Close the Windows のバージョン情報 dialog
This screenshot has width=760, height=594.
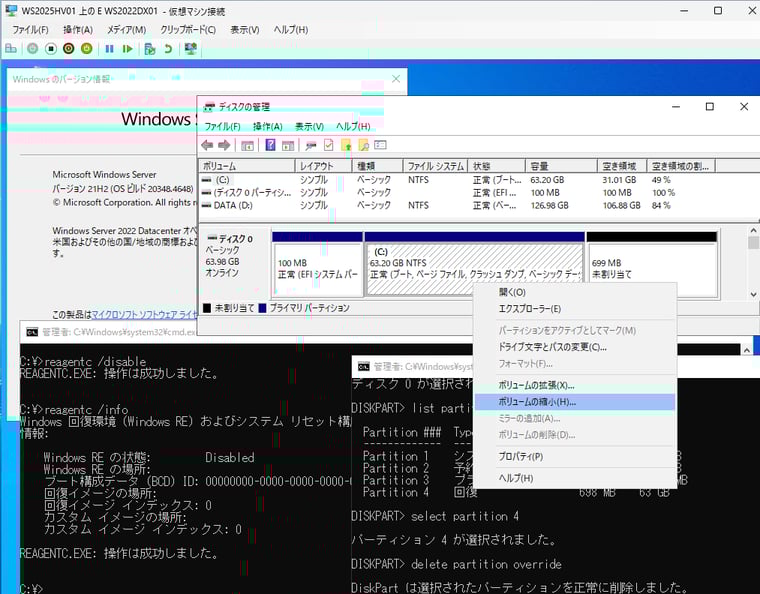pos(396,79)
